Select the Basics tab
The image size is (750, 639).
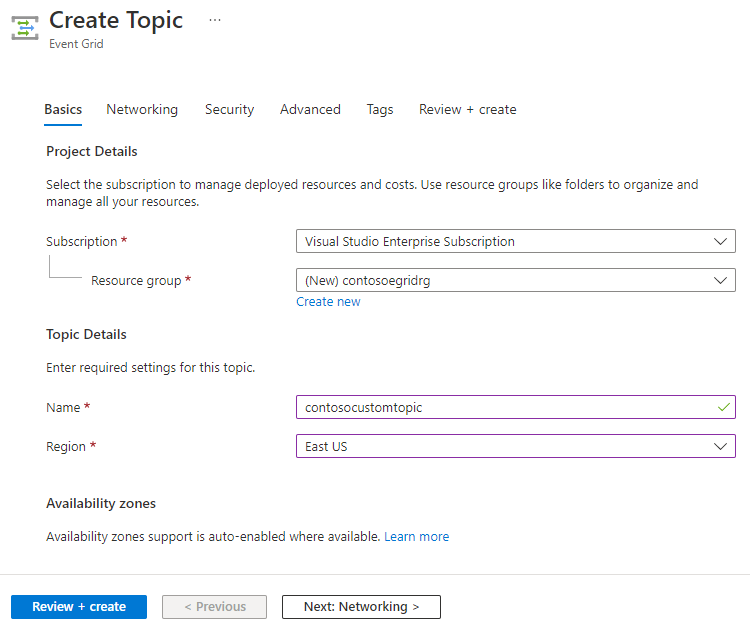63,109
